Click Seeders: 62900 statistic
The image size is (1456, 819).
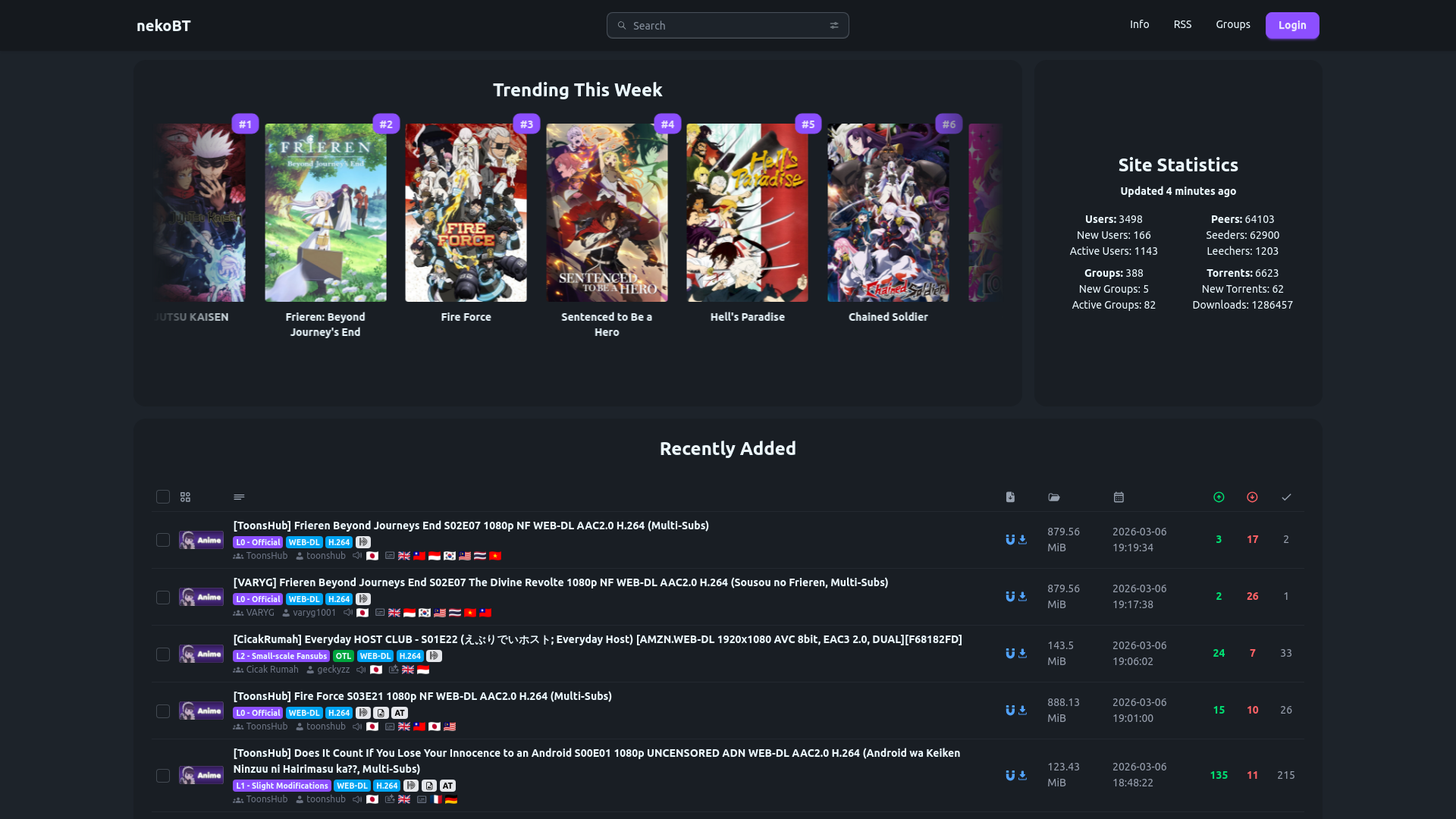(x=1242, y=235)
